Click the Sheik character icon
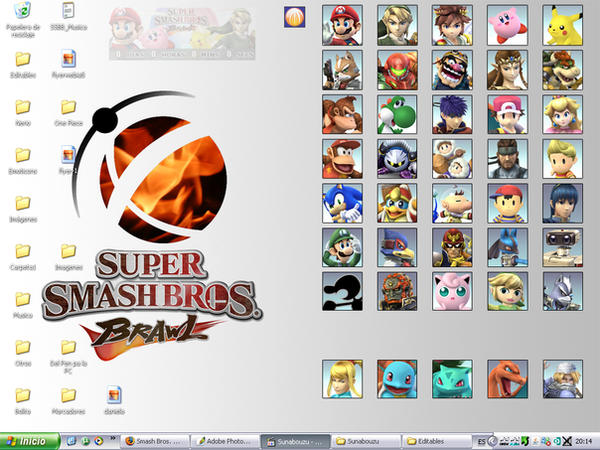 562,379
